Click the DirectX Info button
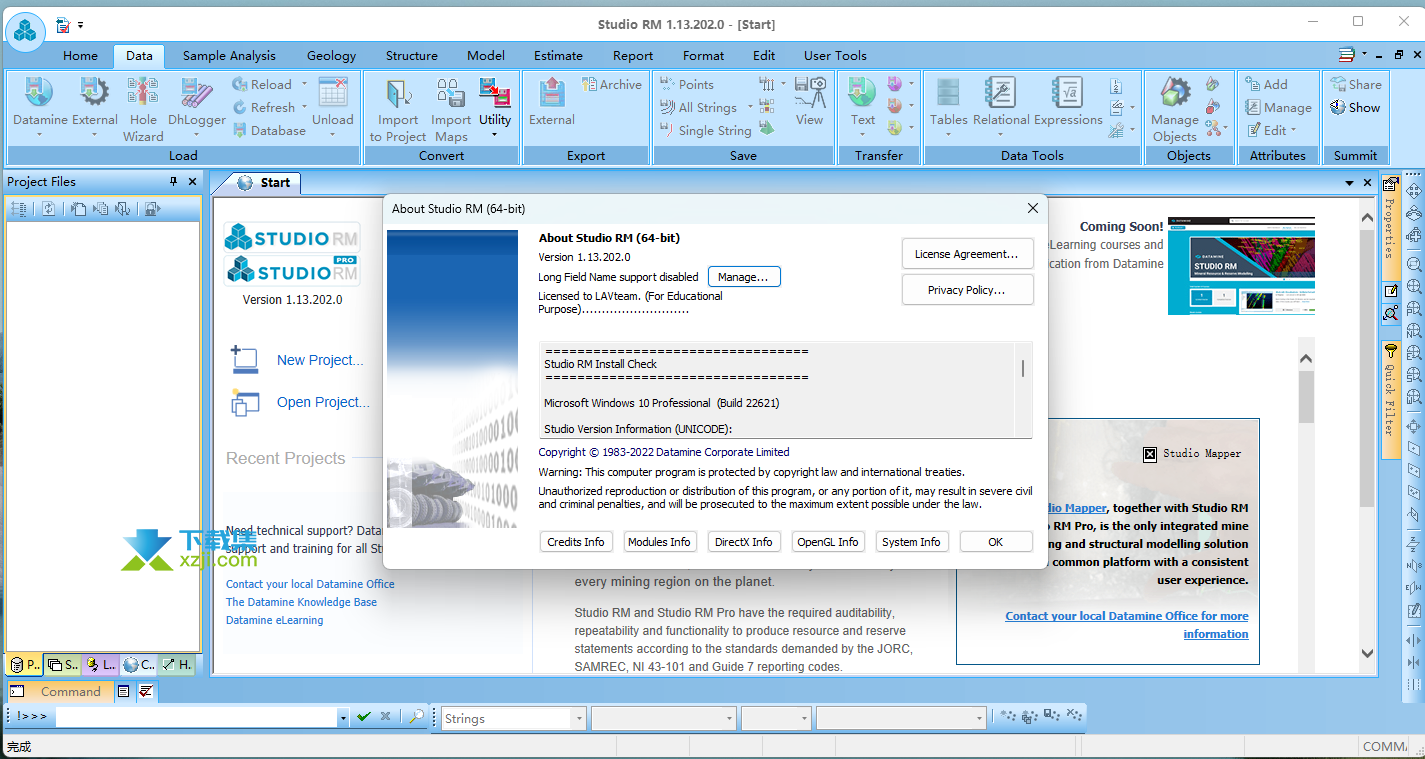1425x759 pixels. point(744,542)
